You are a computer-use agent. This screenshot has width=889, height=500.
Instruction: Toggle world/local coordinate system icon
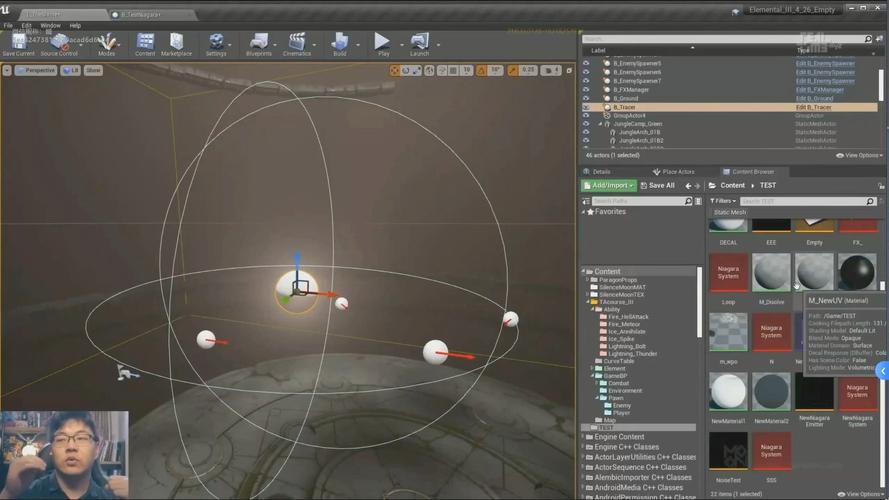tap(429, 70)
